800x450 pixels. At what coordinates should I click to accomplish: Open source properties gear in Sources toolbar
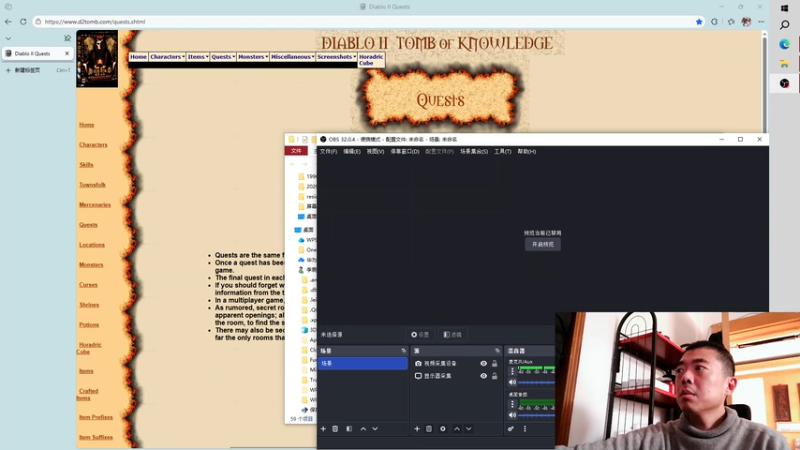443,429
